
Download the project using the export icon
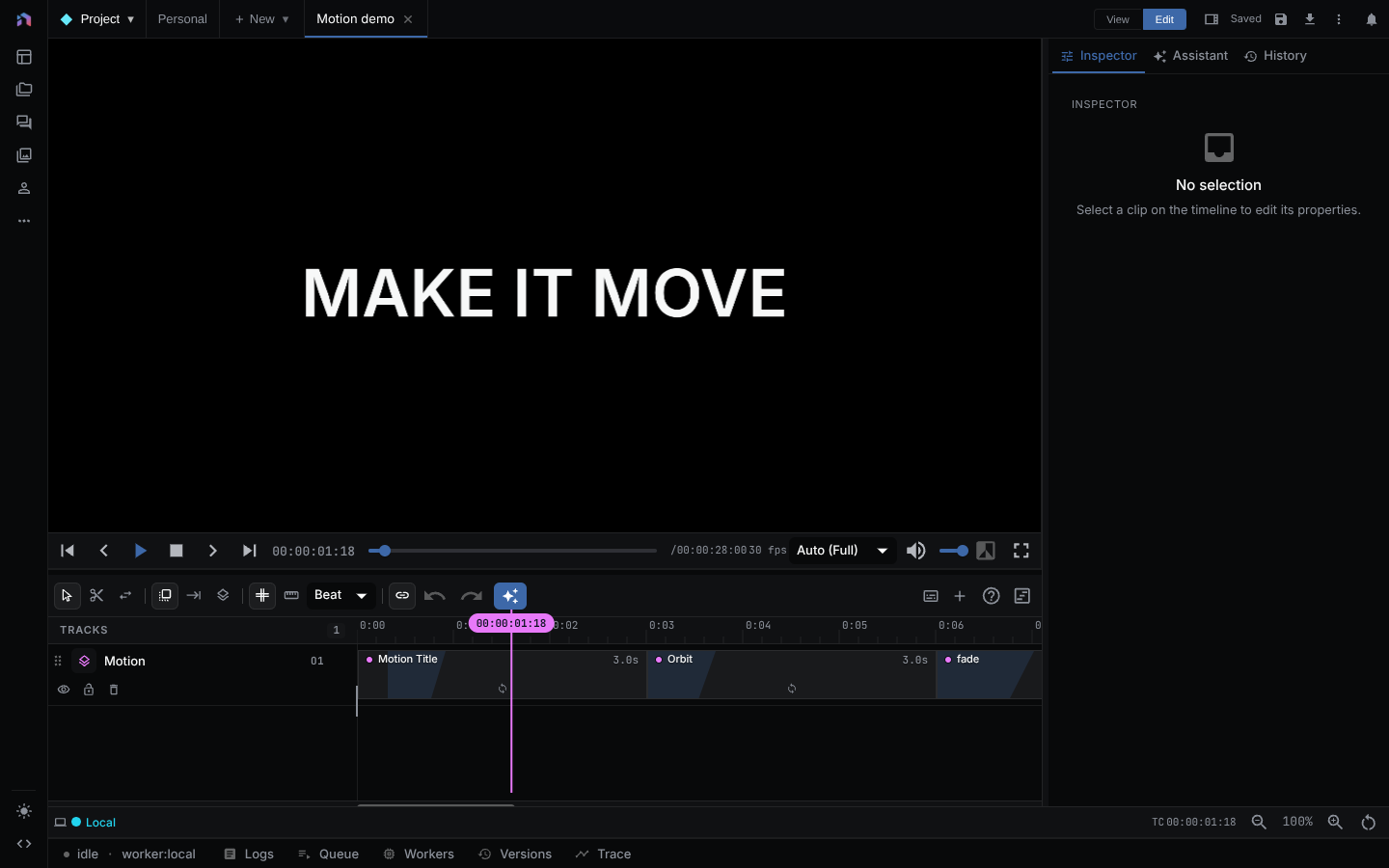pyautogui.click(x=1310, y=19)
